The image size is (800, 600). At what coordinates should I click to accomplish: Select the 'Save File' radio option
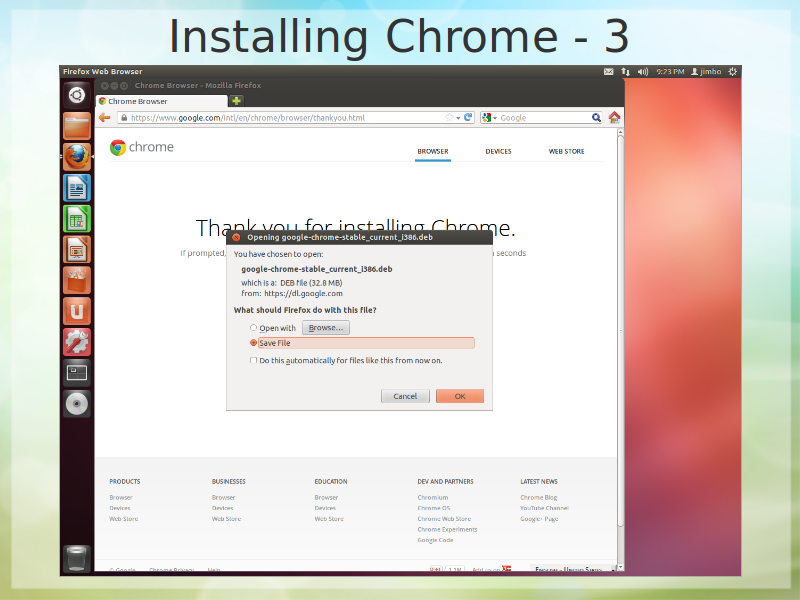pyautogui.click(x=253, y=343)
